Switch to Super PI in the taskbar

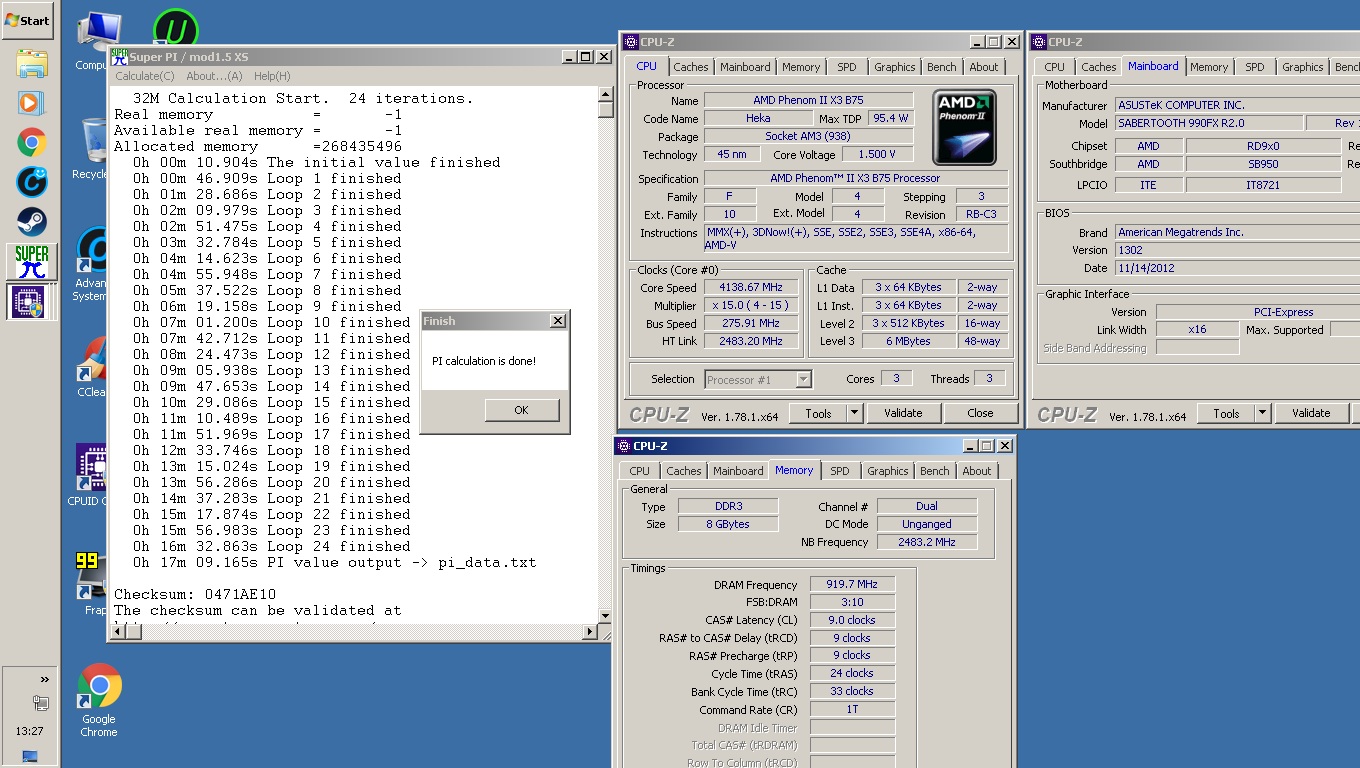(32, 262)
